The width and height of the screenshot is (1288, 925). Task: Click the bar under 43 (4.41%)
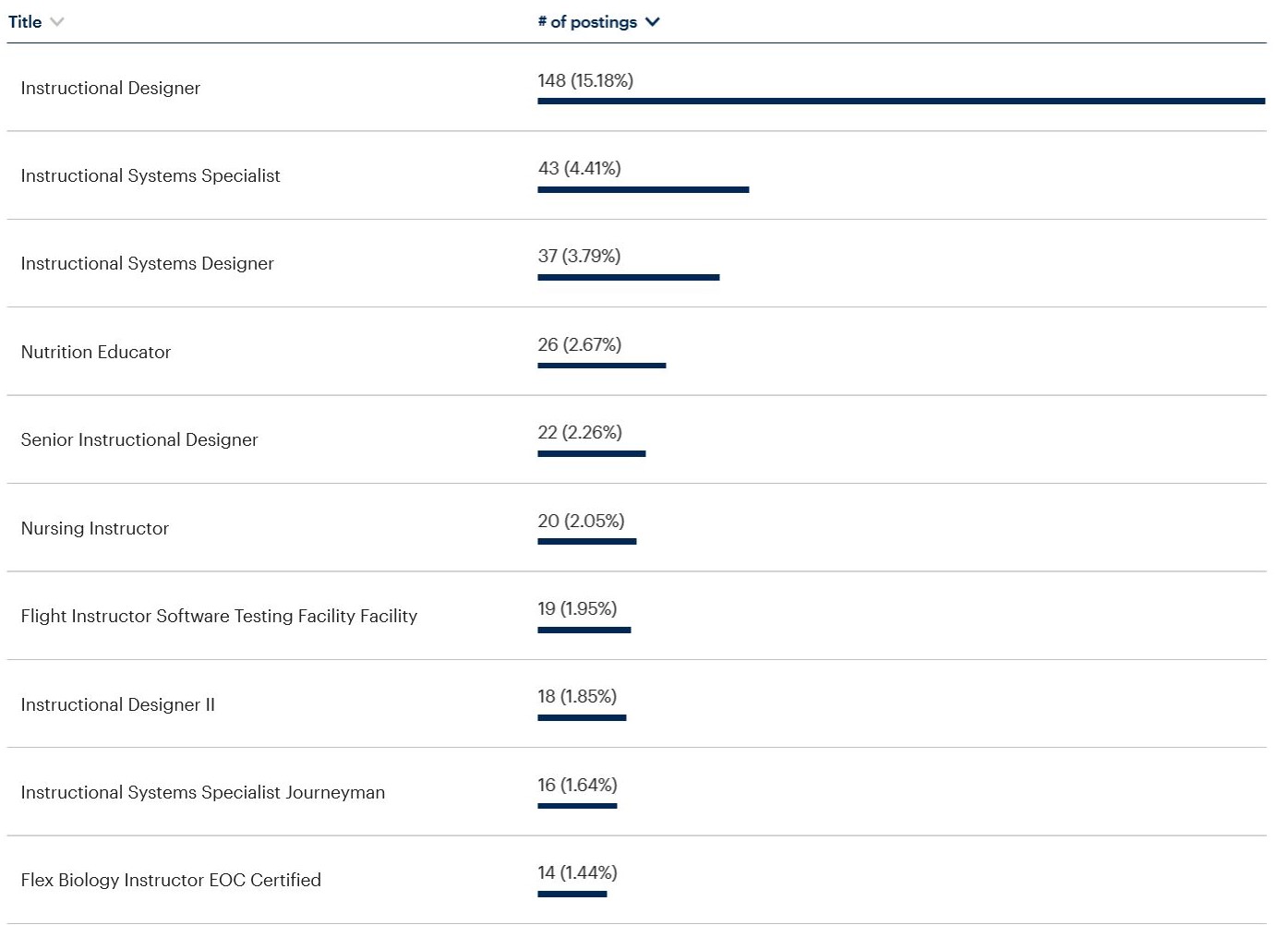[644, 189]
